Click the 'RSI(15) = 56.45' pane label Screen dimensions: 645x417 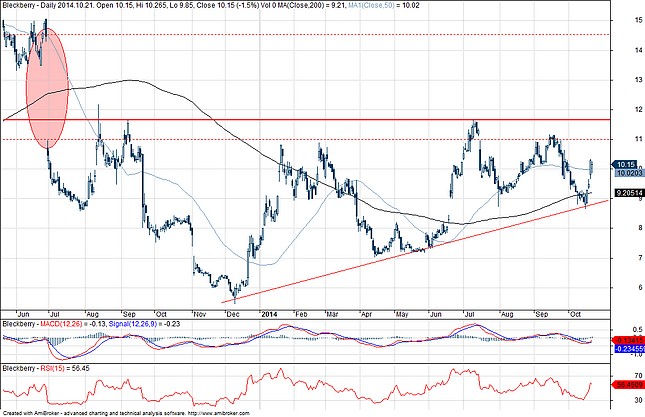click(x=65, y=368)
